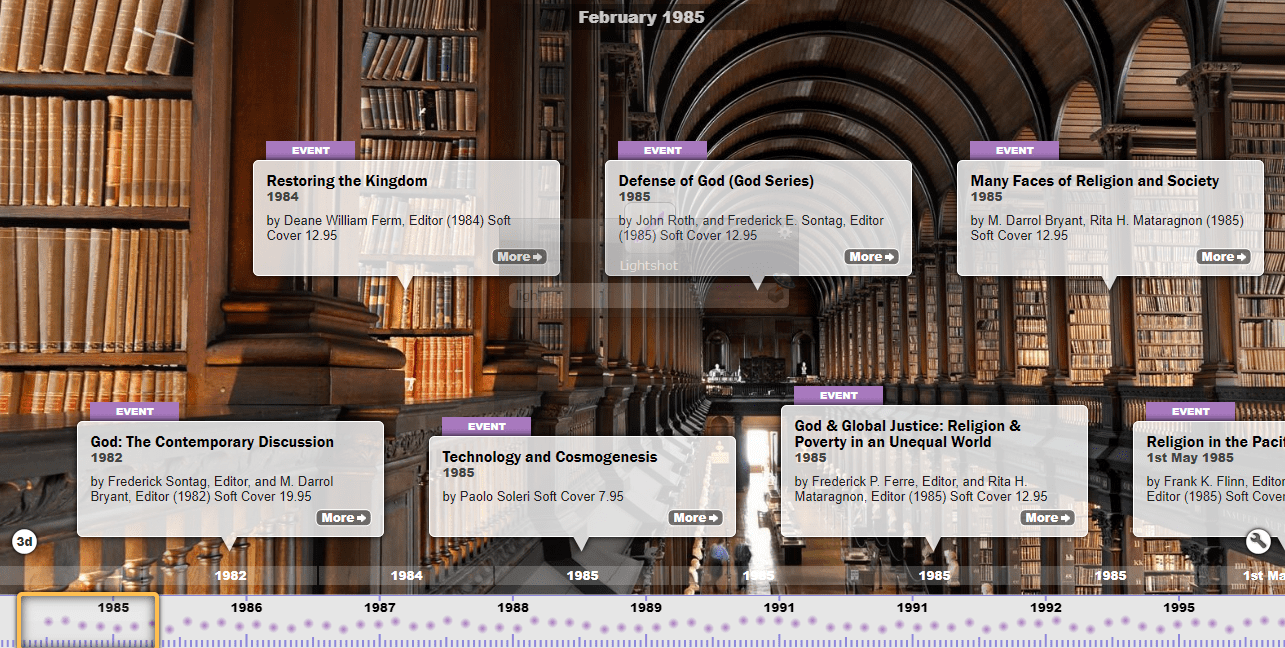
Task: Click Frederick P. Ferre editor description text
Action: [x=921, y=489]
